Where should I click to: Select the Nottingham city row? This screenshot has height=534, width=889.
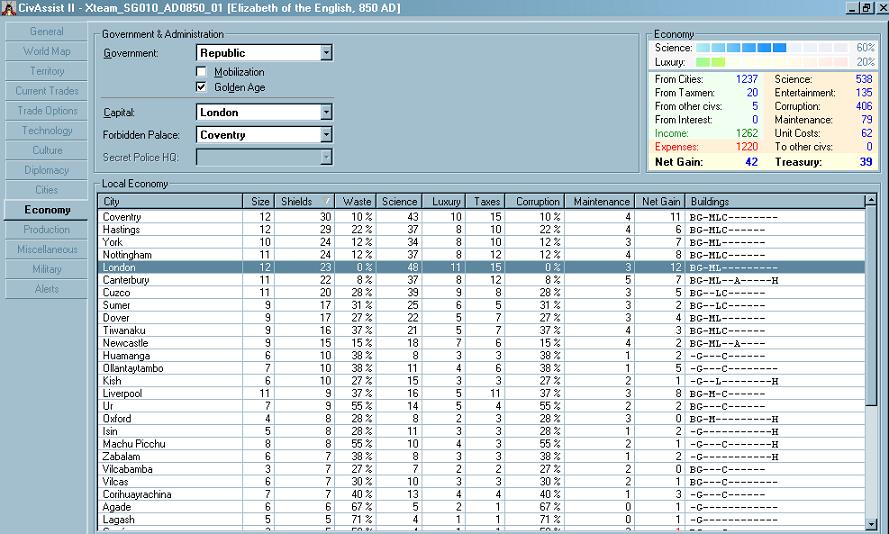pos(481,255)
